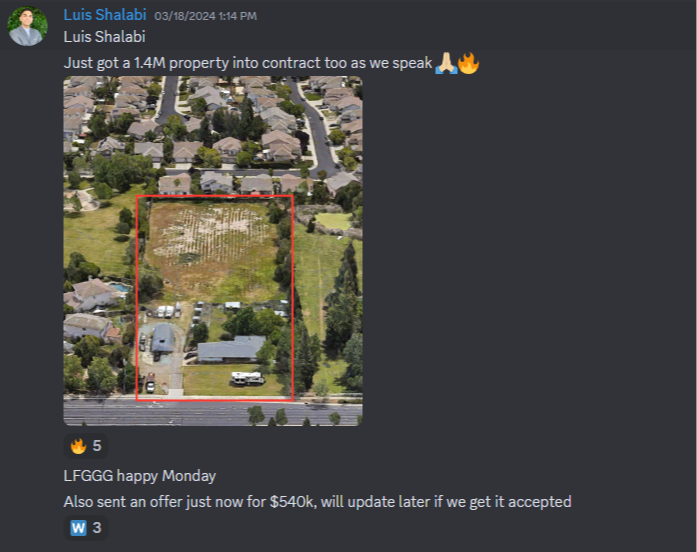Viewport: 697px width, 552px height.
Task: Click the praying hands emoji in message
Action: (x=446, y=63)
